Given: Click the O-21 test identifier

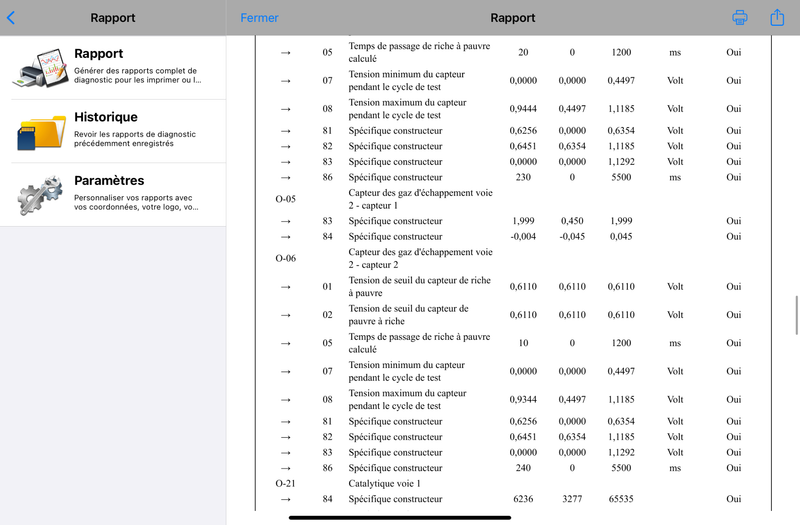Looking at the screenshot, I should [285, 483].
